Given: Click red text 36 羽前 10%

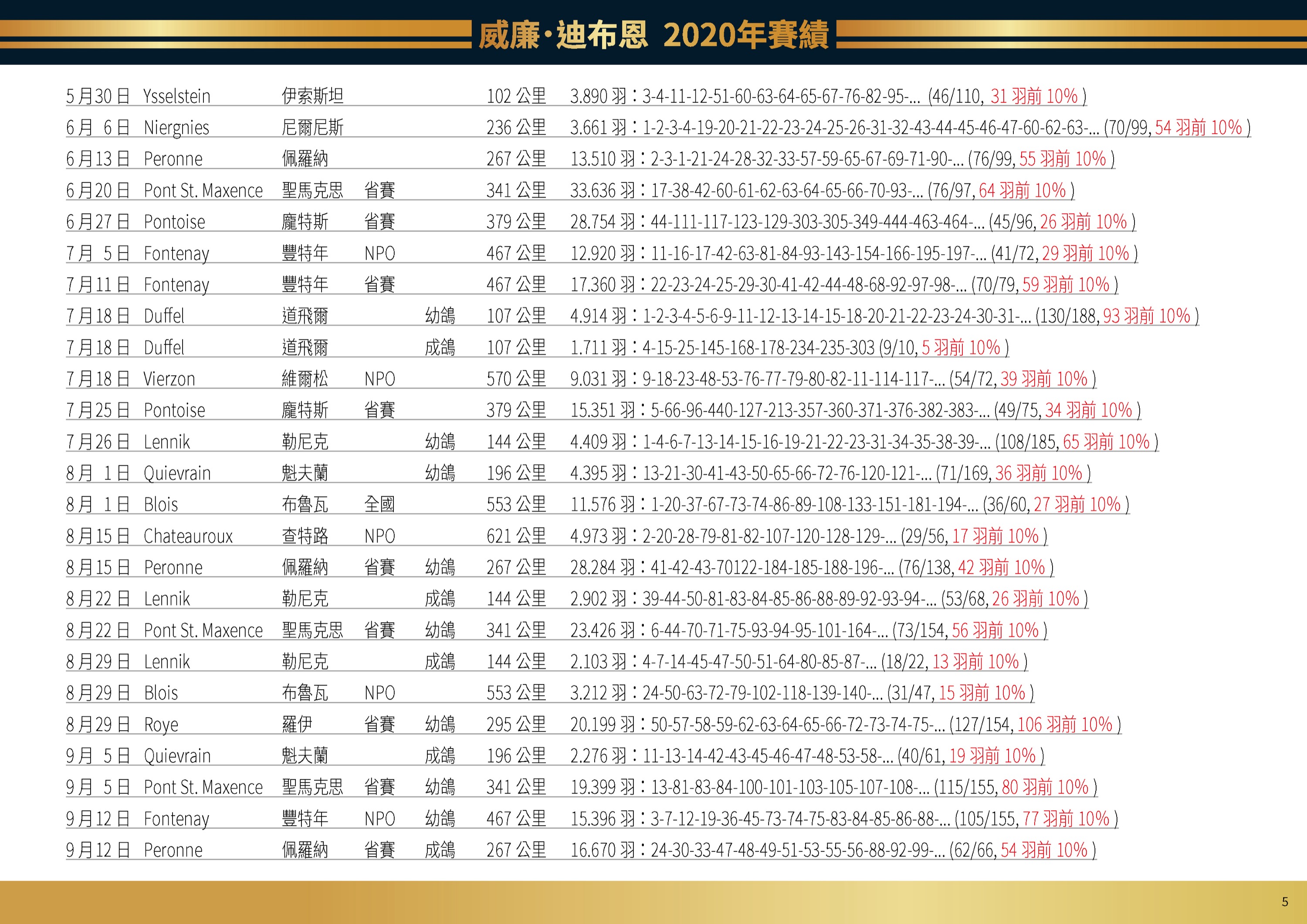Looking at the screenshot, I should point(1039,473).
